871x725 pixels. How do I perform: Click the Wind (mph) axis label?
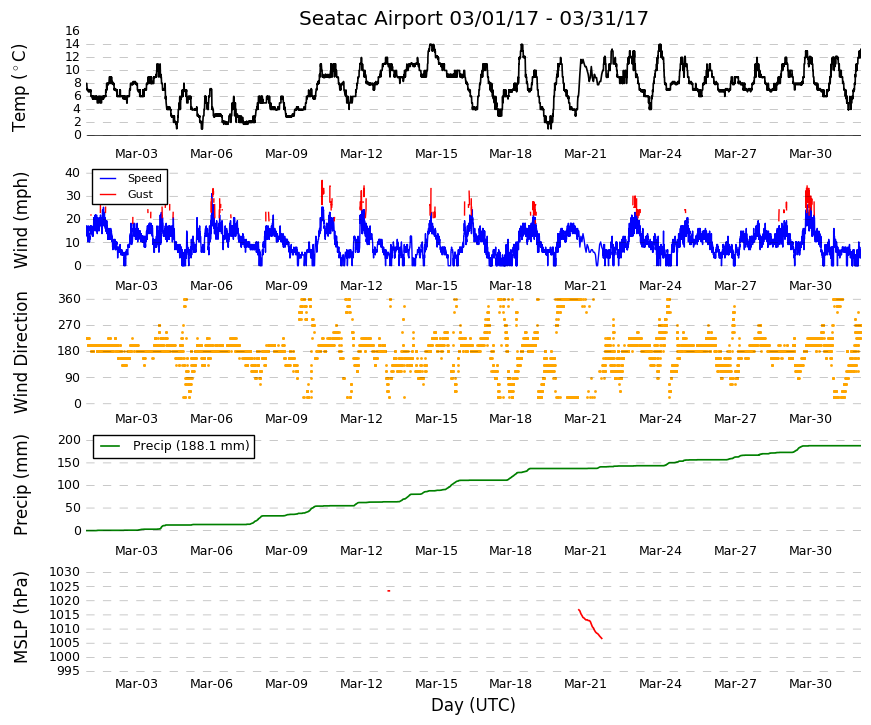pos(19,220)
